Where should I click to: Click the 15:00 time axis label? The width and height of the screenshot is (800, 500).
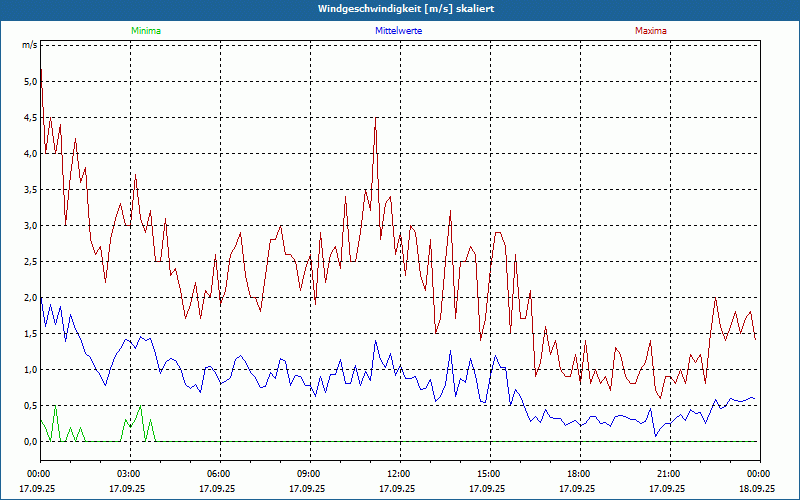coord(488,474)
